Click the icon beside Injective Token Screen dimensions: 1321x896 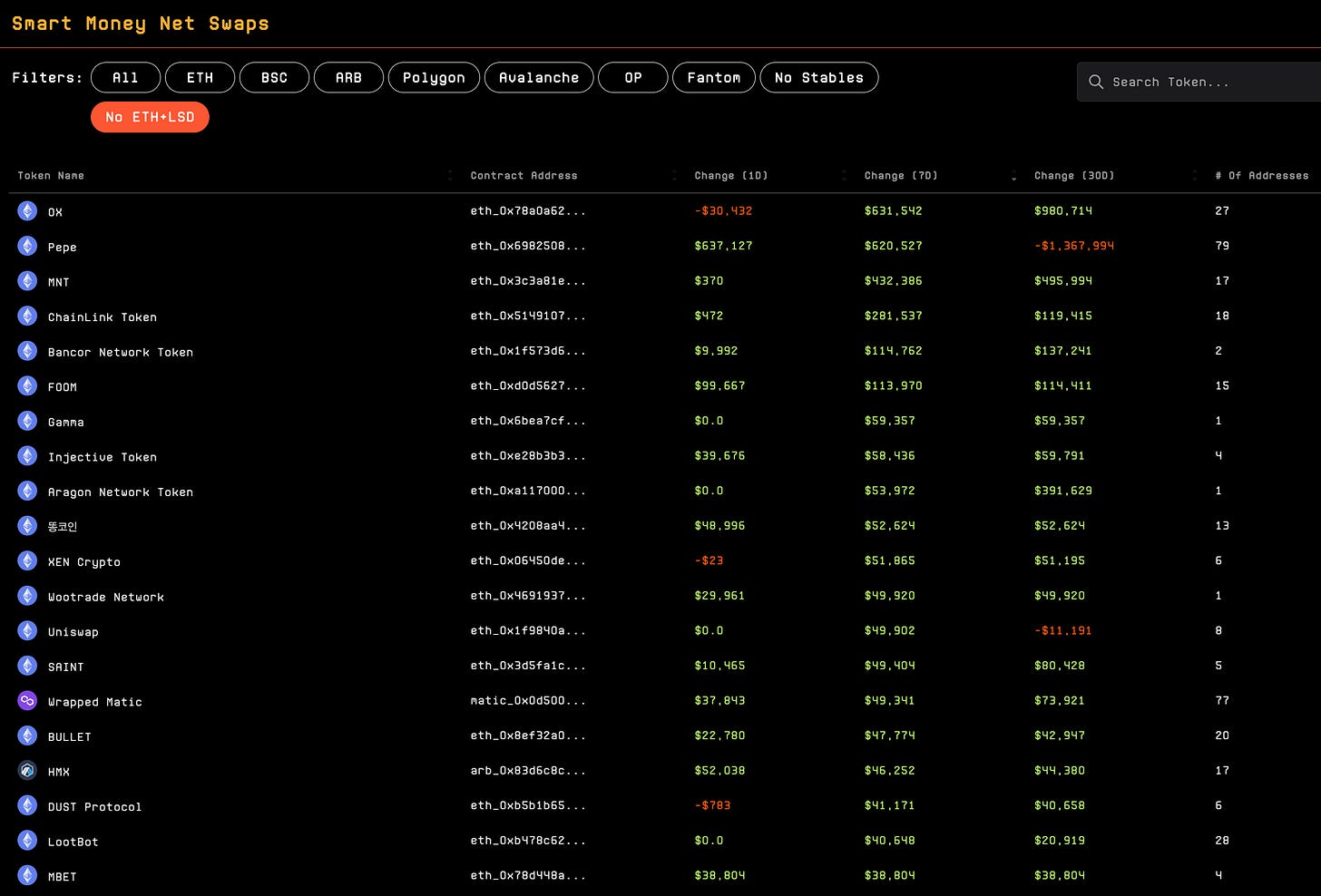27,456
